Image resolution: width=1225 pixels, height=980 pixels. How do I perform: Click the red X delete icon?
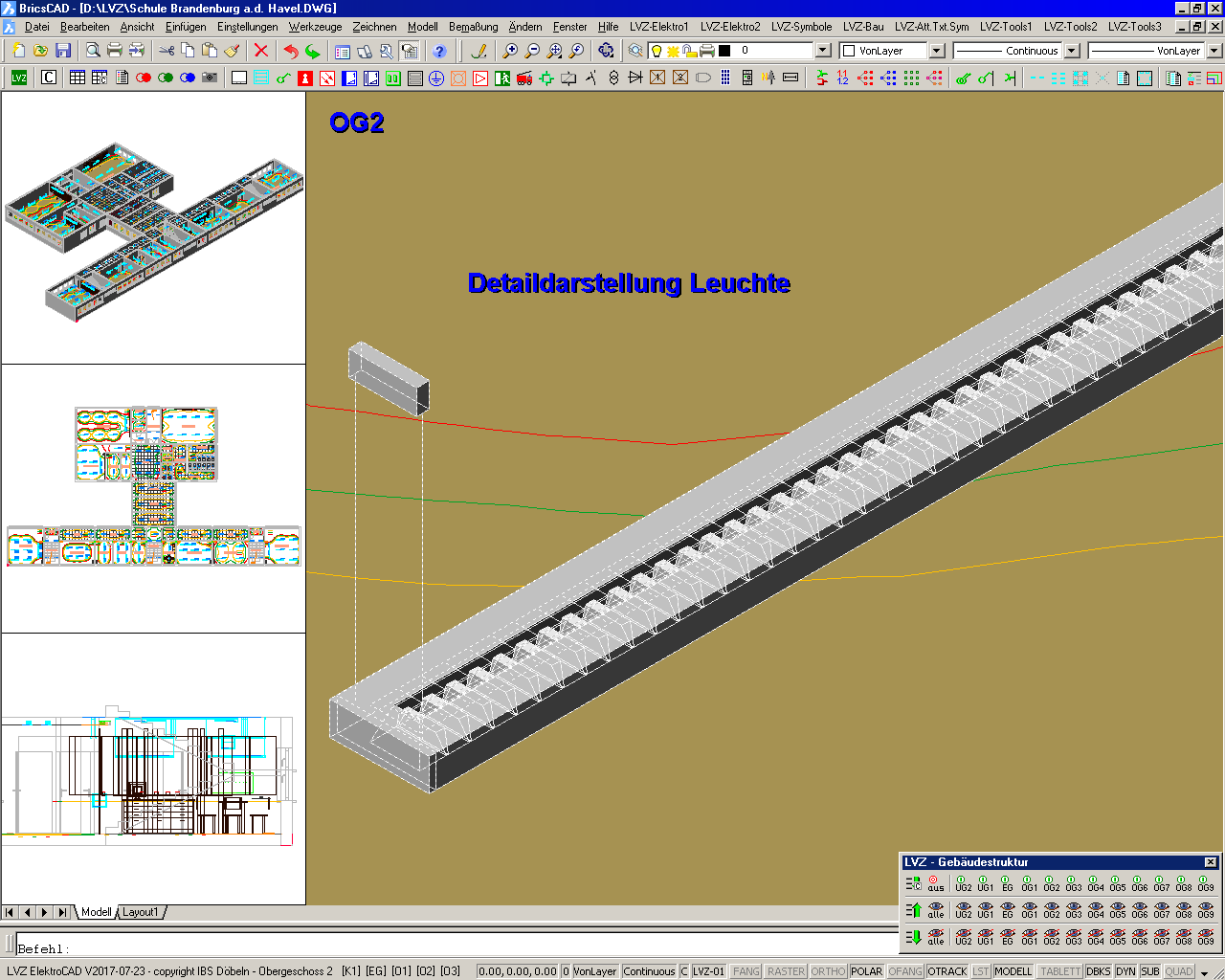[260, 51]
